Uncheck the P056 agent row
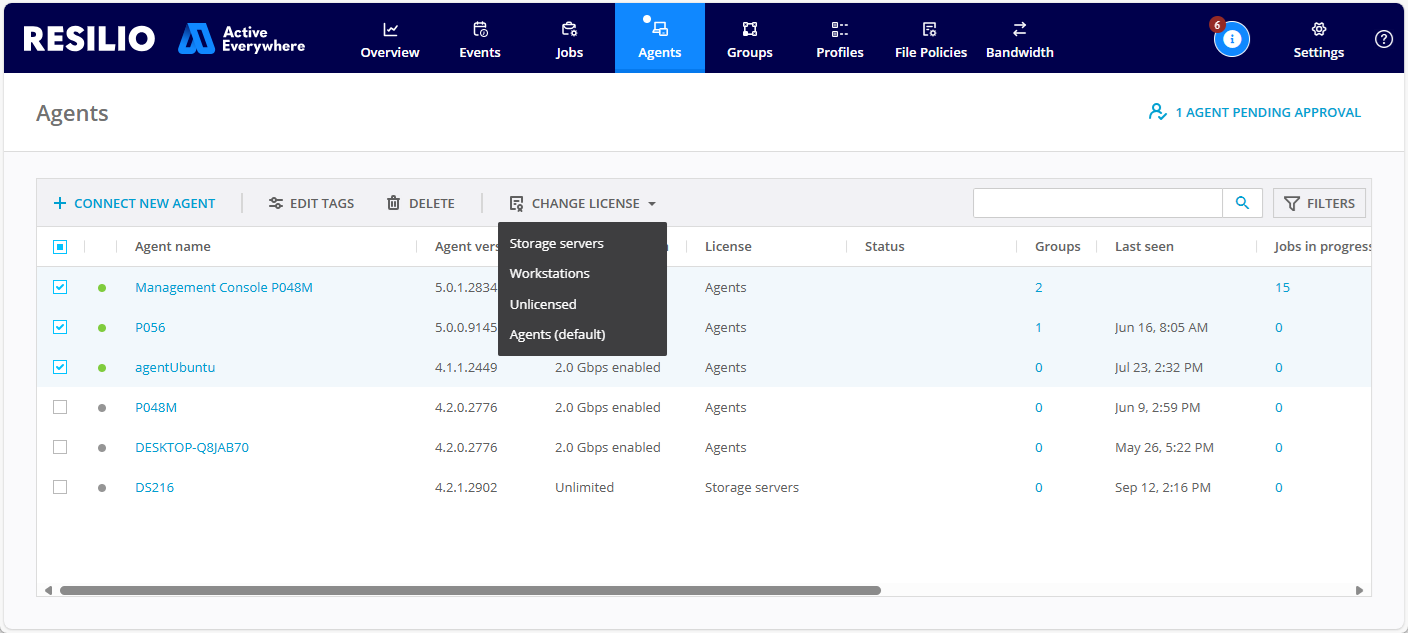 60,327
